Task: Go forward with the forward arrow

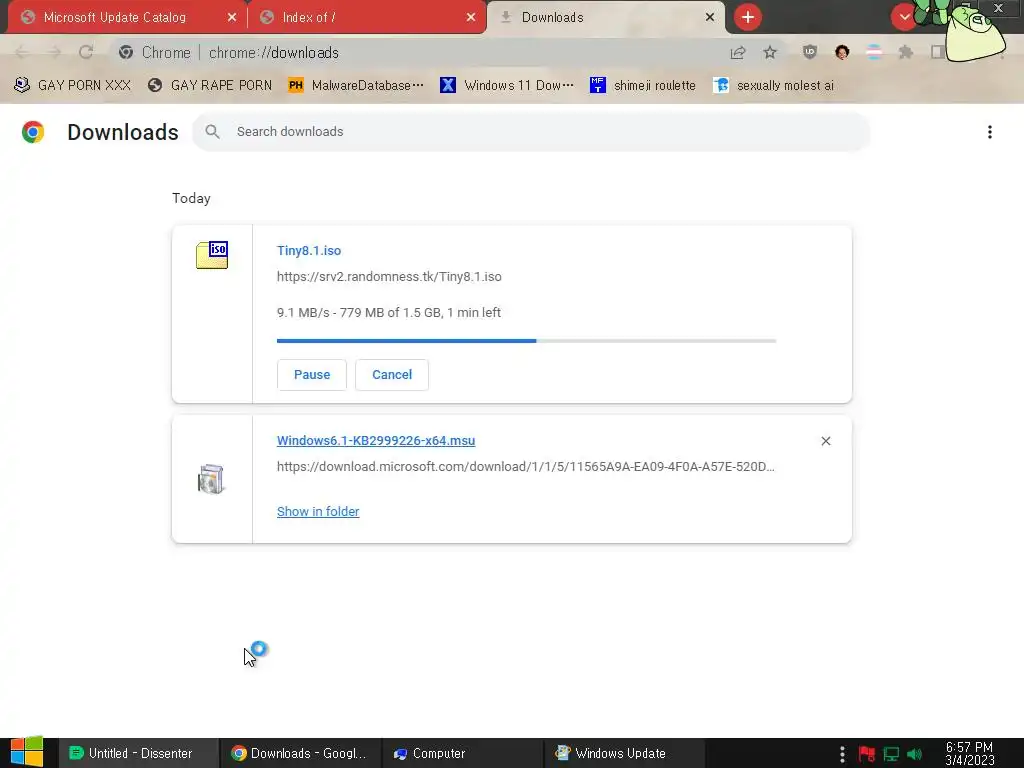Action: click(54, 53)
